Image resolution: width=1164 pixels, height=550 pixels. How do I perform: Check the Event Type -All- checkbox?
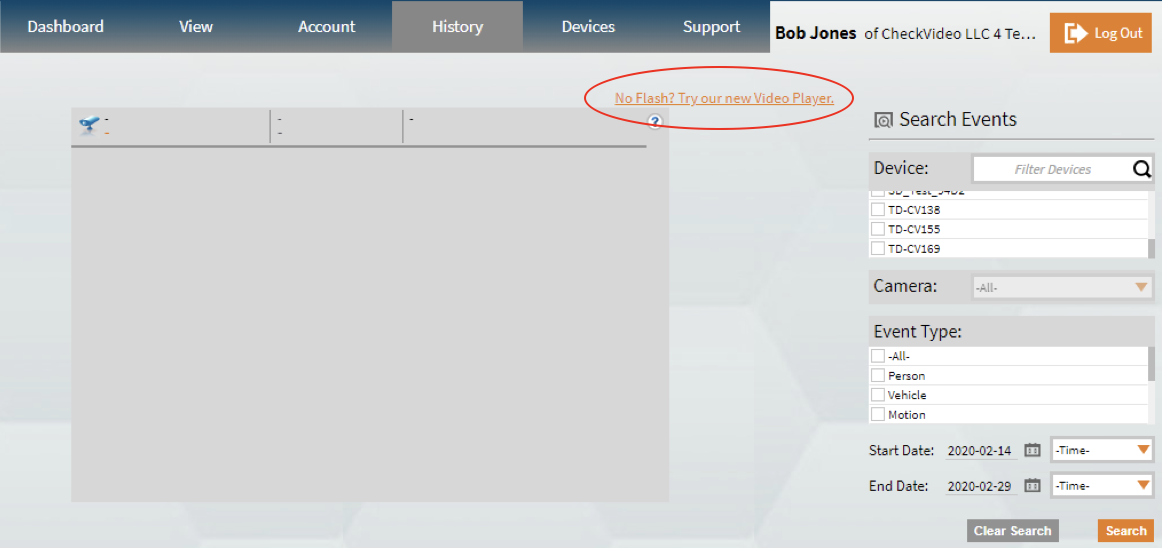coord(877,356)
